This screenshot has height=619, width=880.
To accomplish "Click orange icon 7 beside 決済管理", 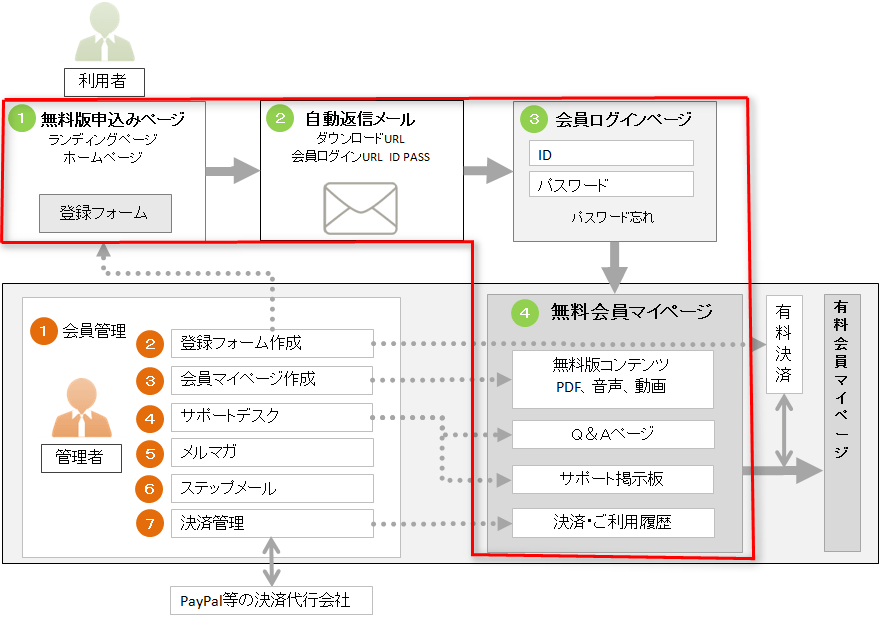I will (x=150, y=524).
